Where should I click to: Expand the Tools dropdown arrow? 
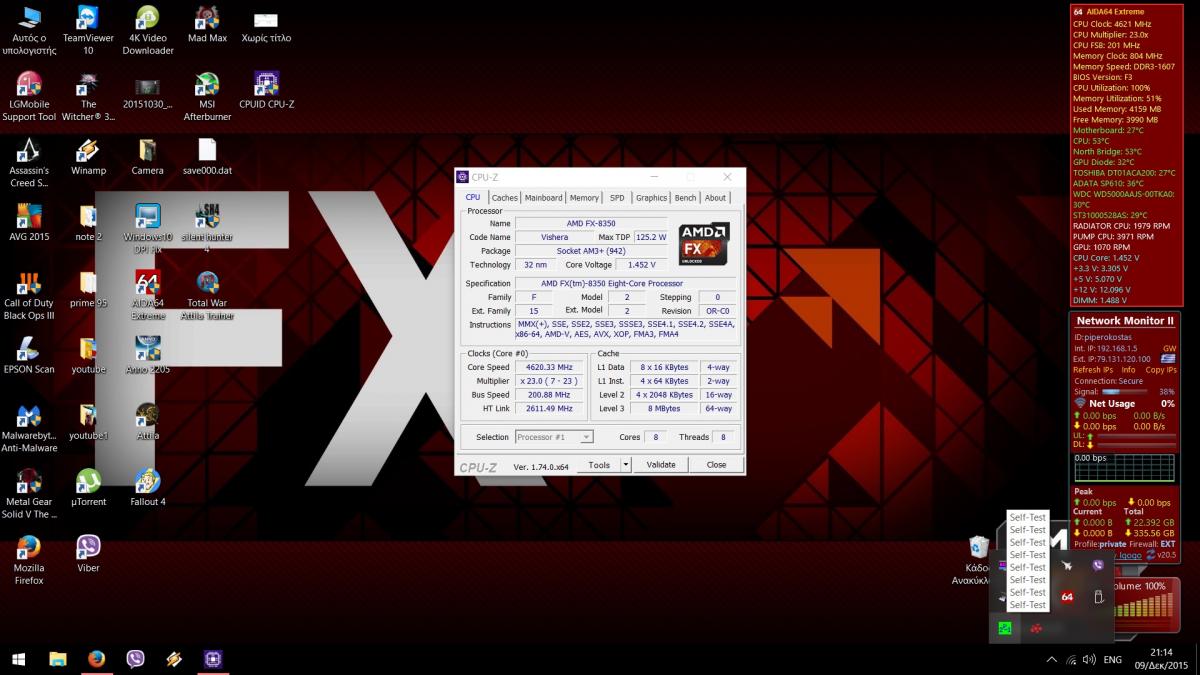pyautogui.click(x=626, y=465)
